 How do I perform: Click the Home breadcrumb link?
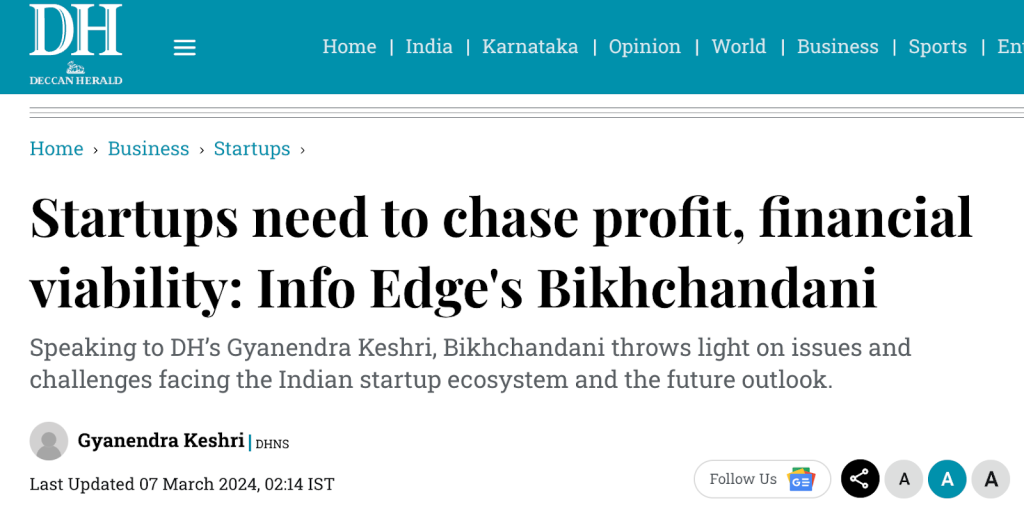(56, 149)
